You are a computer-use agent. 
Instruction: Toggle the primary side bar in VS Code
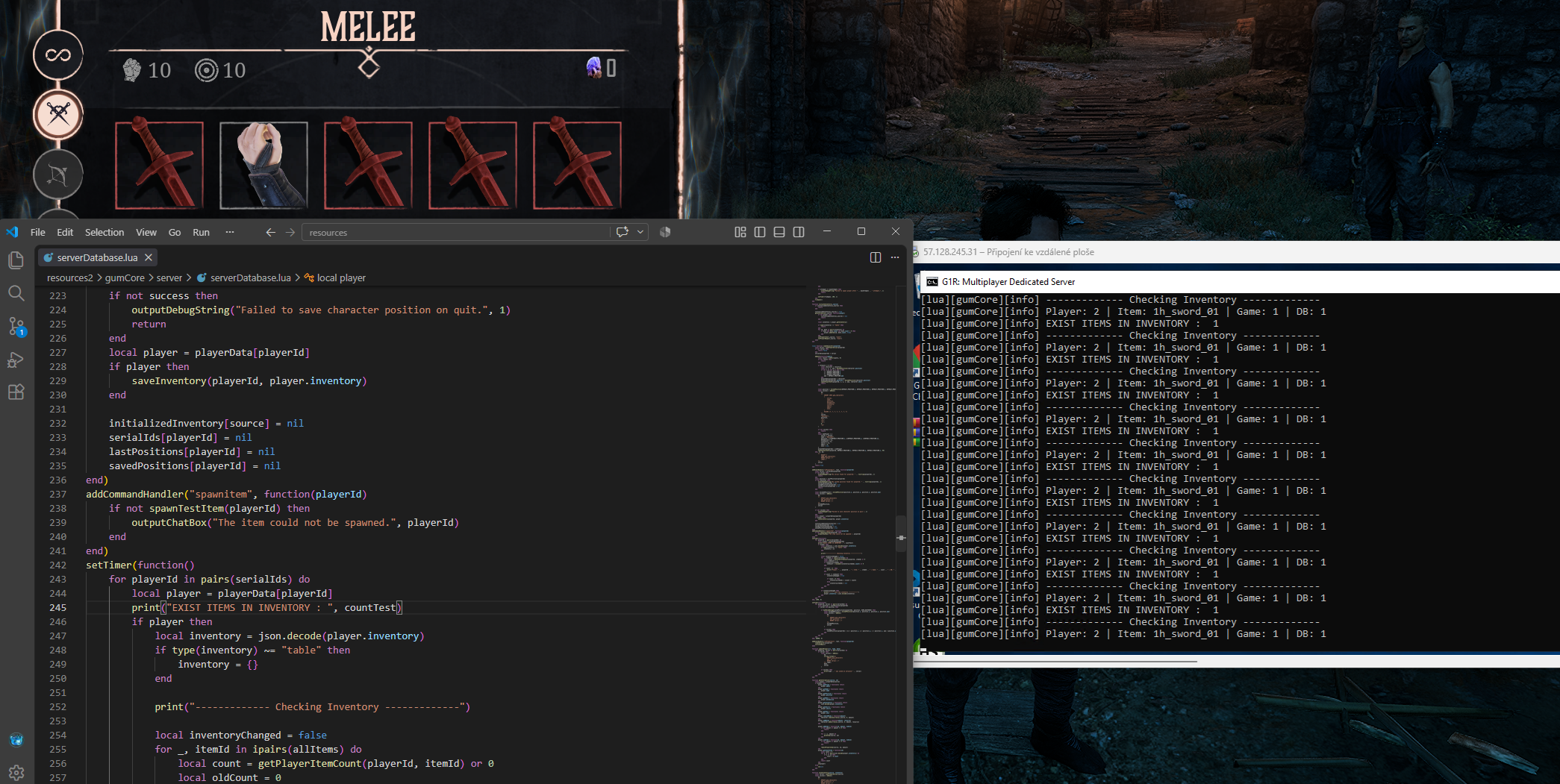(760, 232)
